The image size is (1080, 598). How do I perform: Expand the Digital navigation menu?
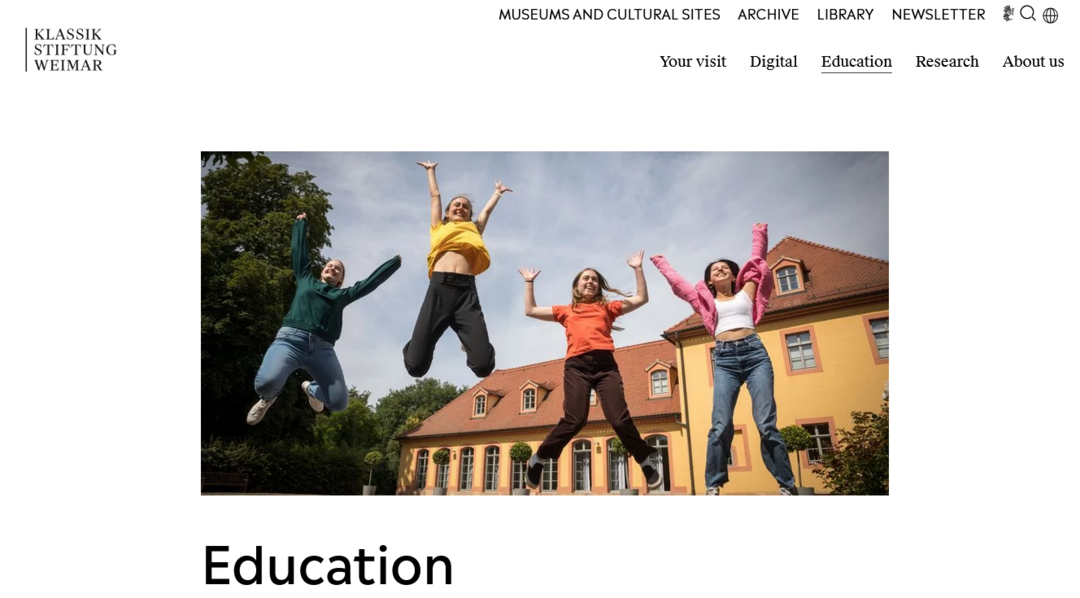[773, 61]
